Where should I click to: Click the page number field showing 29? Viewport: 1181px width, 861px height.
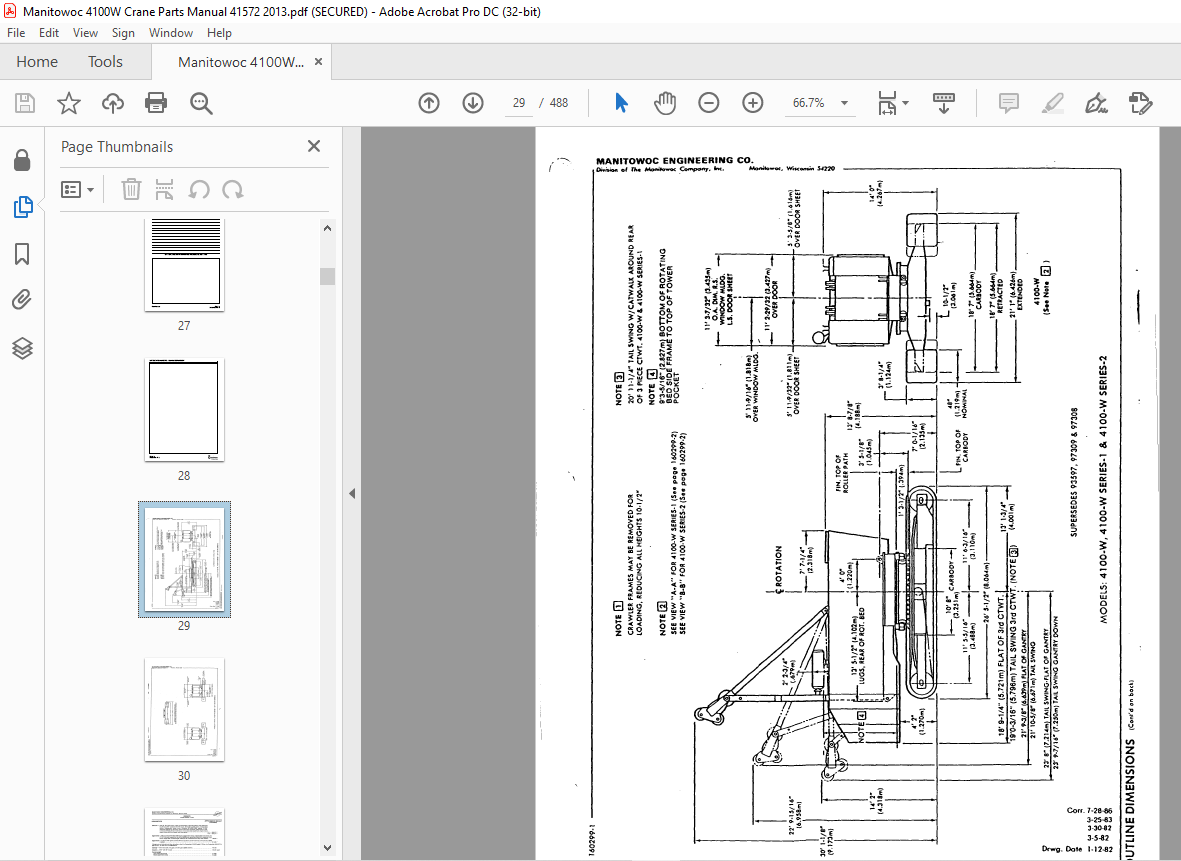(x=519, y=103)
